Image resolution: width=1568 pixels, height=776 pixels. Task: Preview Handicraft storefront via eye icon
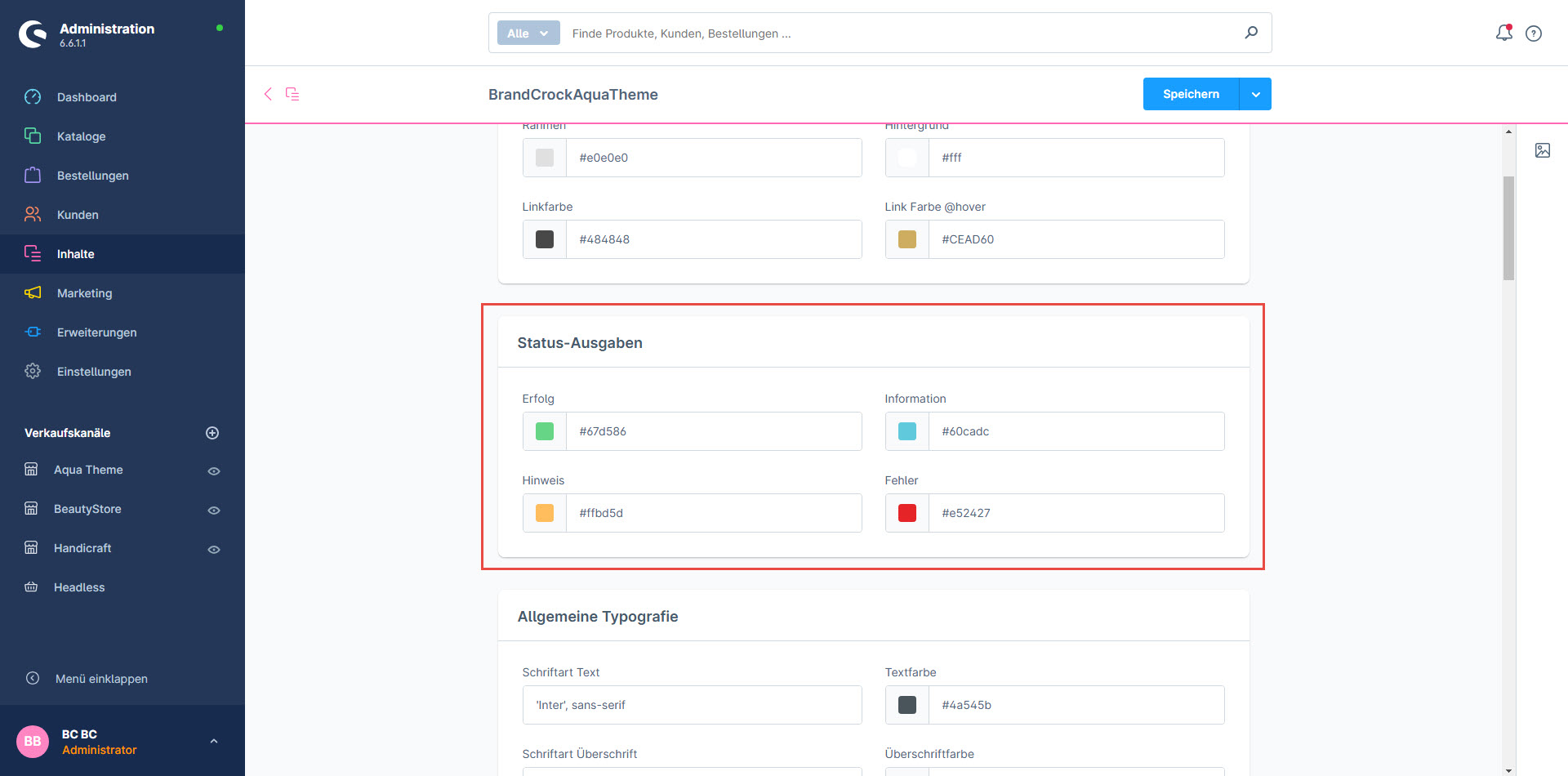(x=214, y=550)
